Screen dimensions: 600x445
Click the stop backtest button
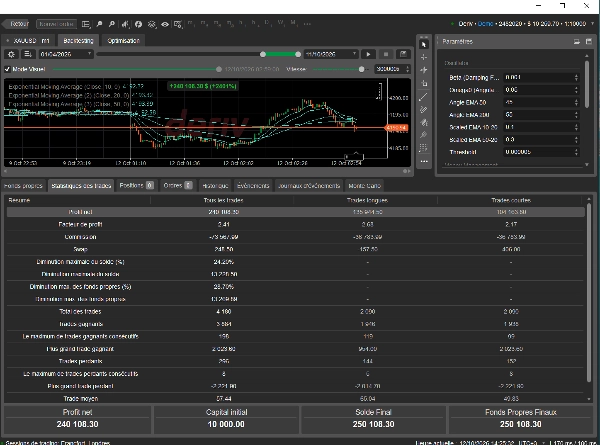tap(386, 54)
